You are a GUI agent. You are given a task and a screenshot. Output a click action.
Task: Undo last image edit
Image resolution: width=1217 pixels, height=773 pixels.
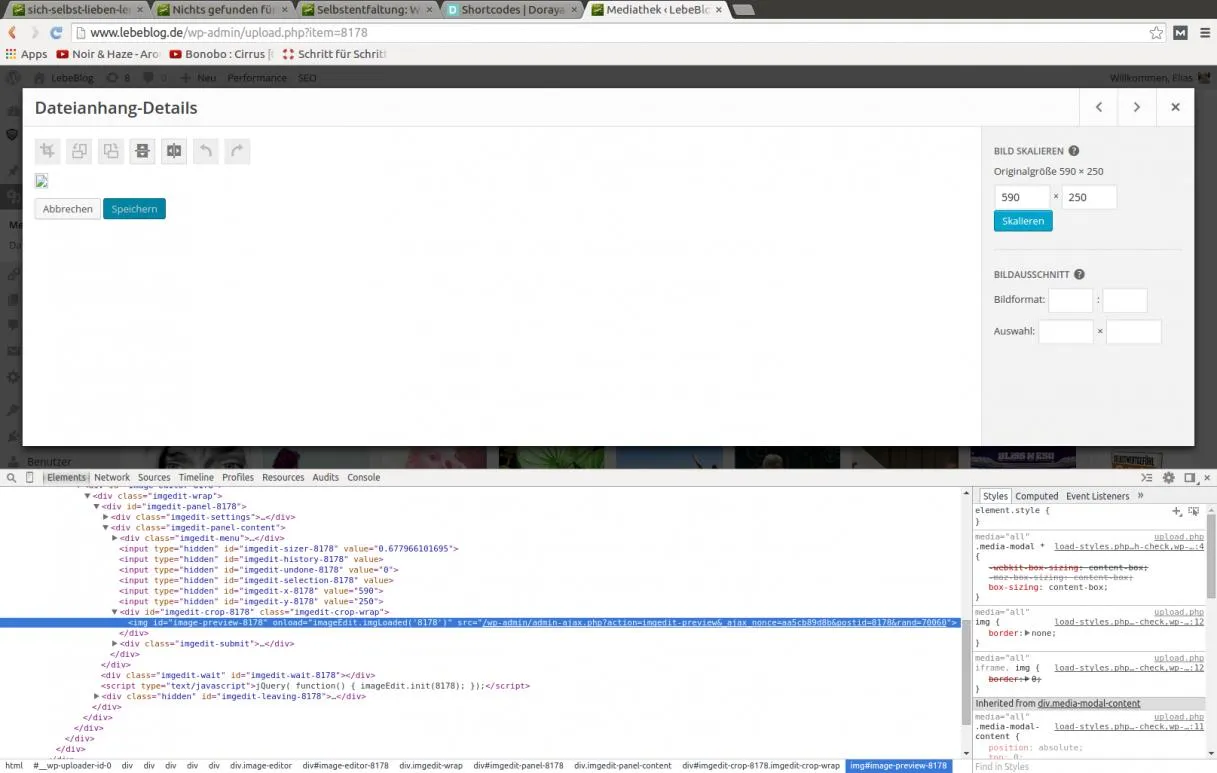(205, 151)
